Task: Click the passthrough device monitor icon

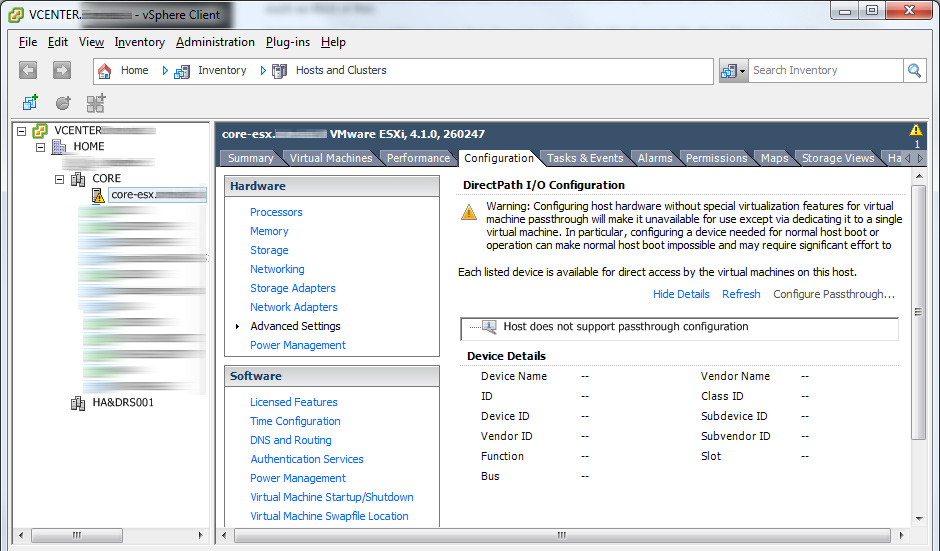Action: (x=489, y=327)
